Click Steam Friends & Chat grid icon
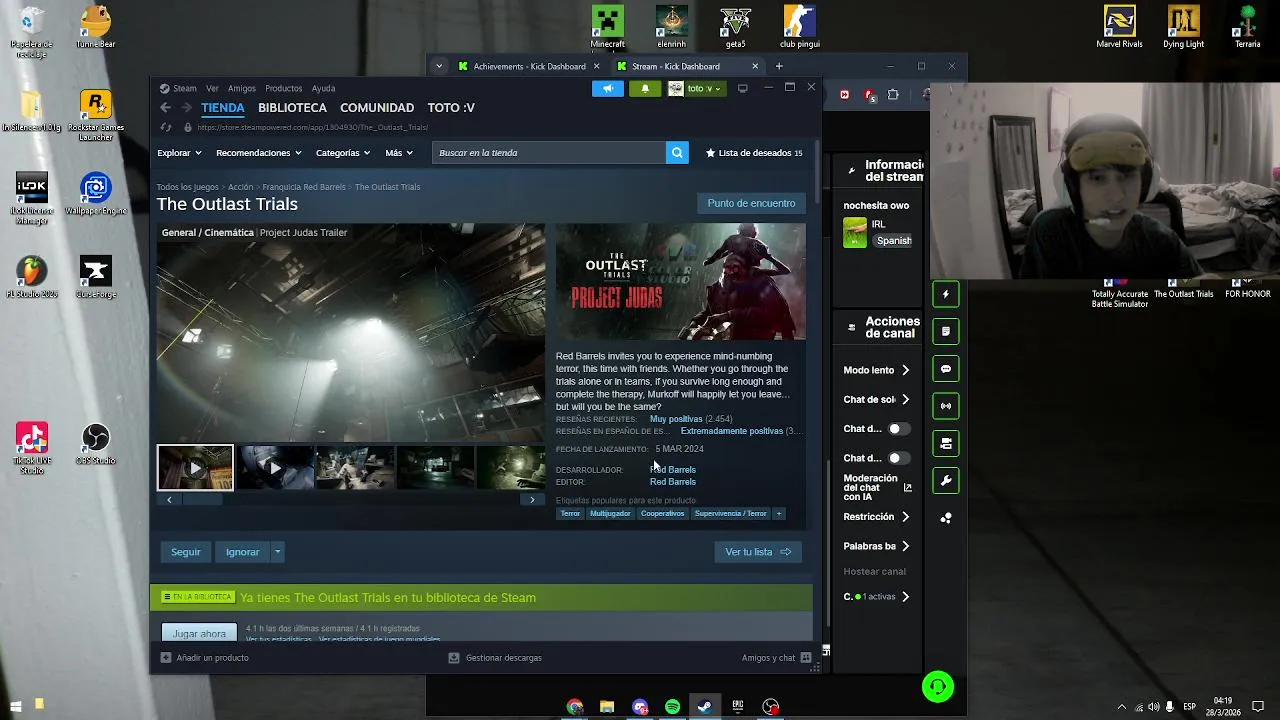This screenshot has height=720, width=1280. (x=806, y=658)
